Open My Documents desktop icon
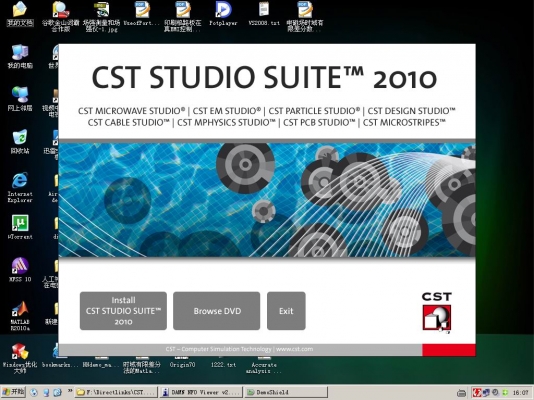 pyautogui.click(x=20, y=14)
